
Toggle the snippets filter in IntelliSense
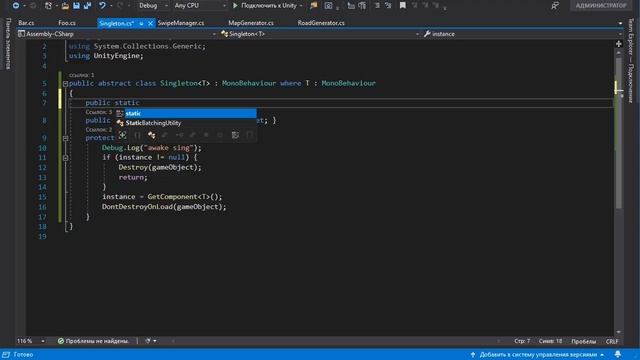(250, 135)
